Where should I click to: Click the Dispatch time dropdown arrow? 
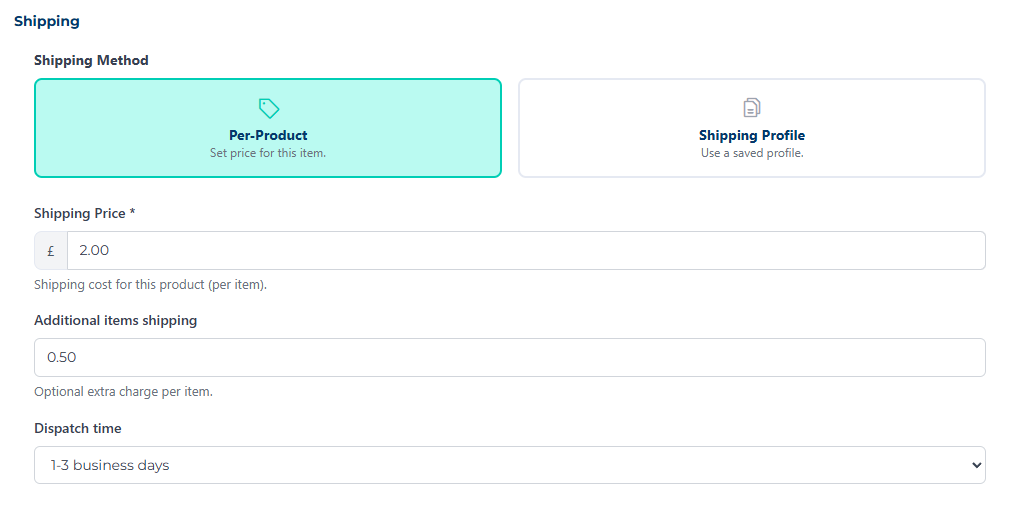pos(976,465)
